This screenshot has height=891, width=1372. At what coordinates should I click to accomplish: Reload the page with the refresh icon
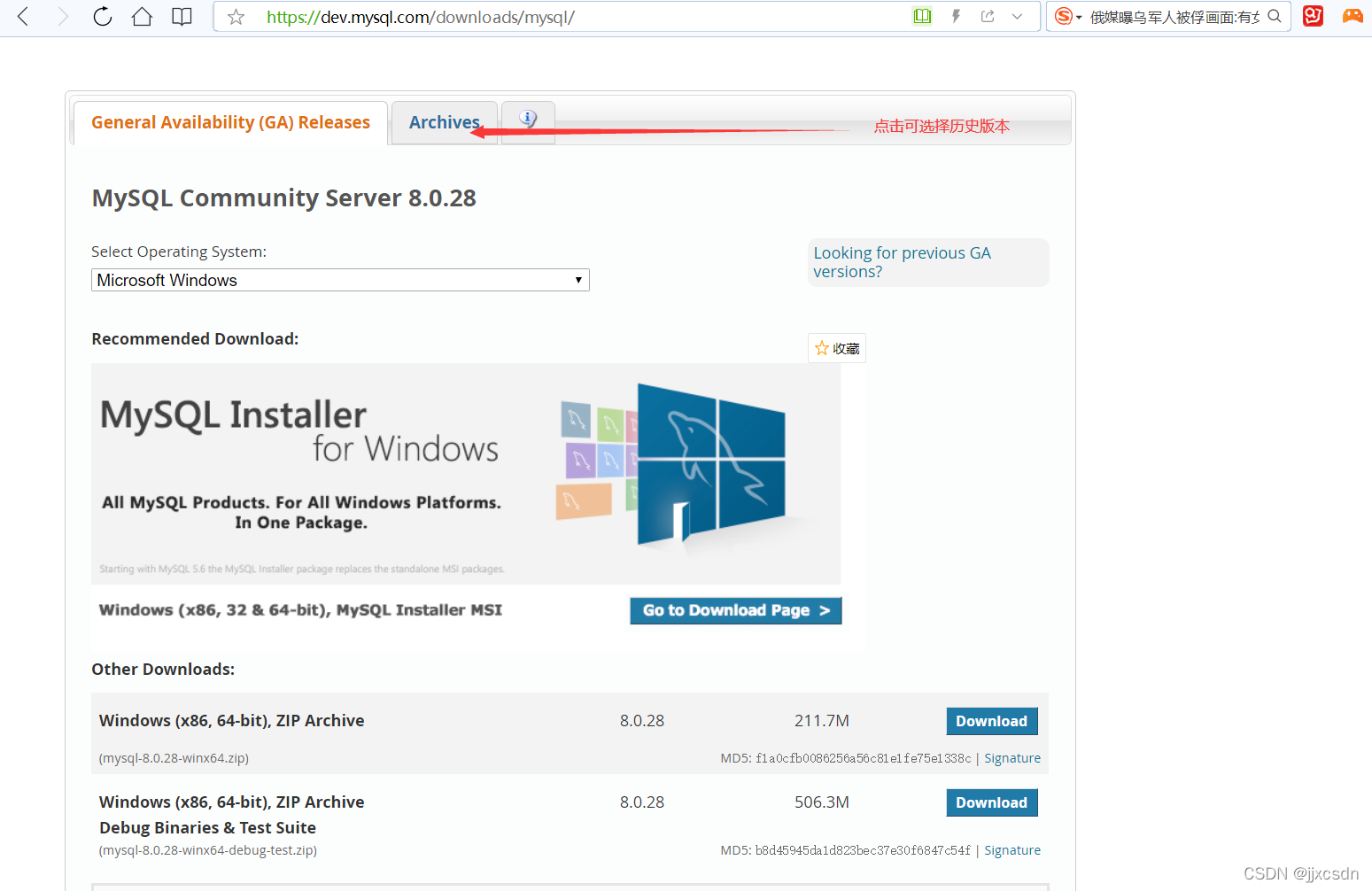(103, 16)
